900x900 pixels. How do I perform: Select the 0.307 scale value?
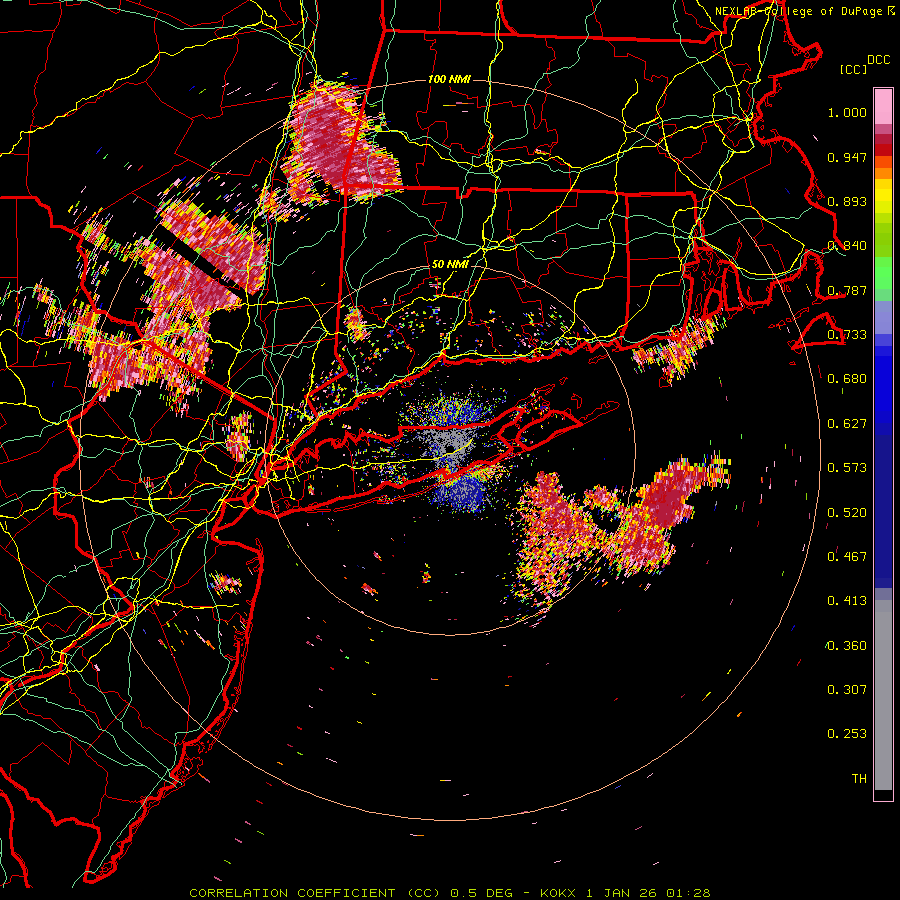click(x=847, y=689)
